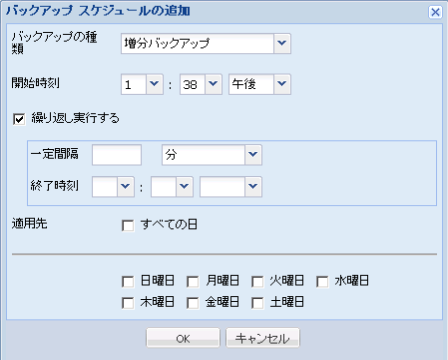
Task: Open the backup type dropdown arrow
Action: (x=282, y=43)
